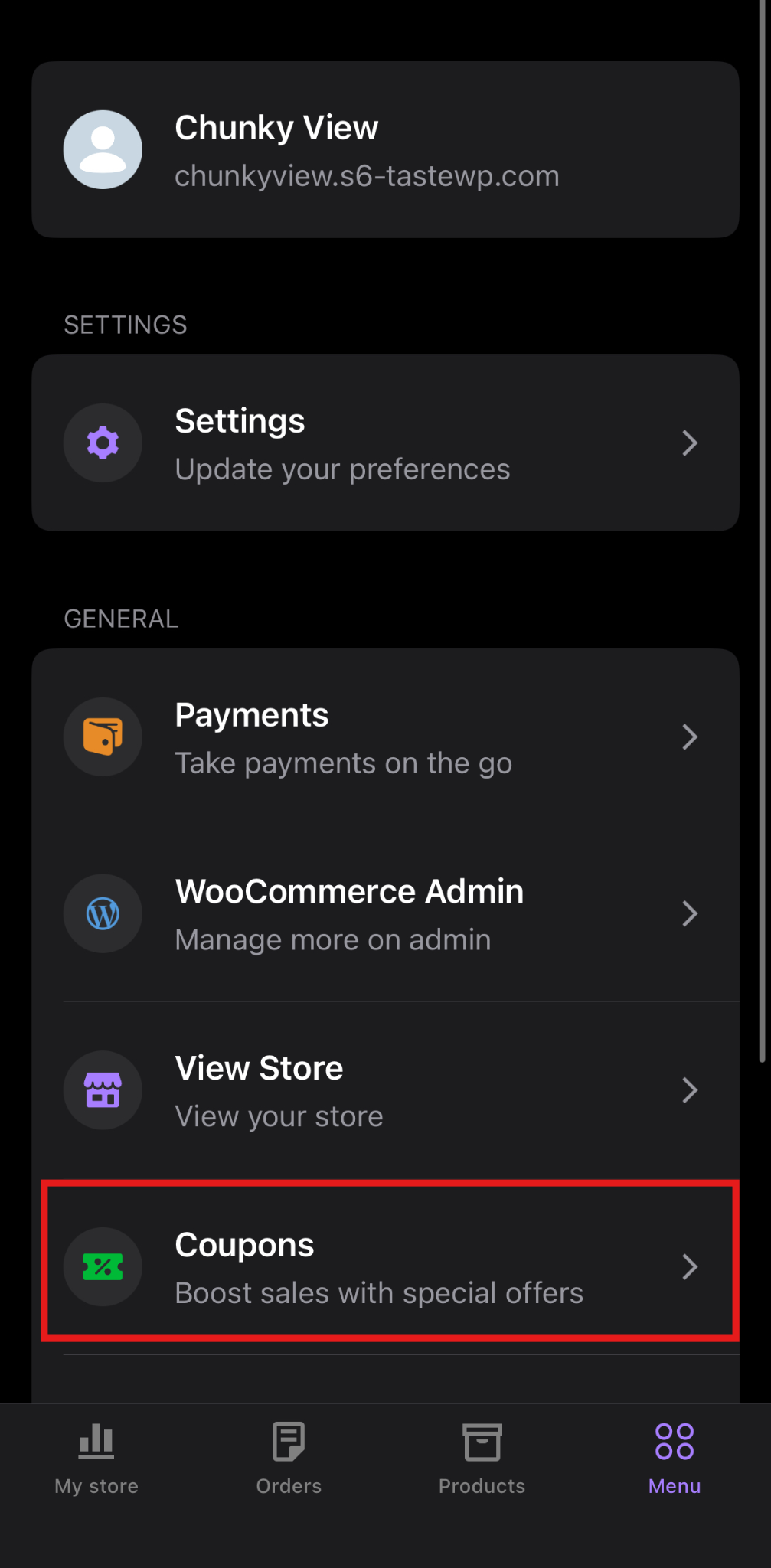Expand Settings using its chevron arrow
Screen dimensions: 771x1568
point(690,443)
